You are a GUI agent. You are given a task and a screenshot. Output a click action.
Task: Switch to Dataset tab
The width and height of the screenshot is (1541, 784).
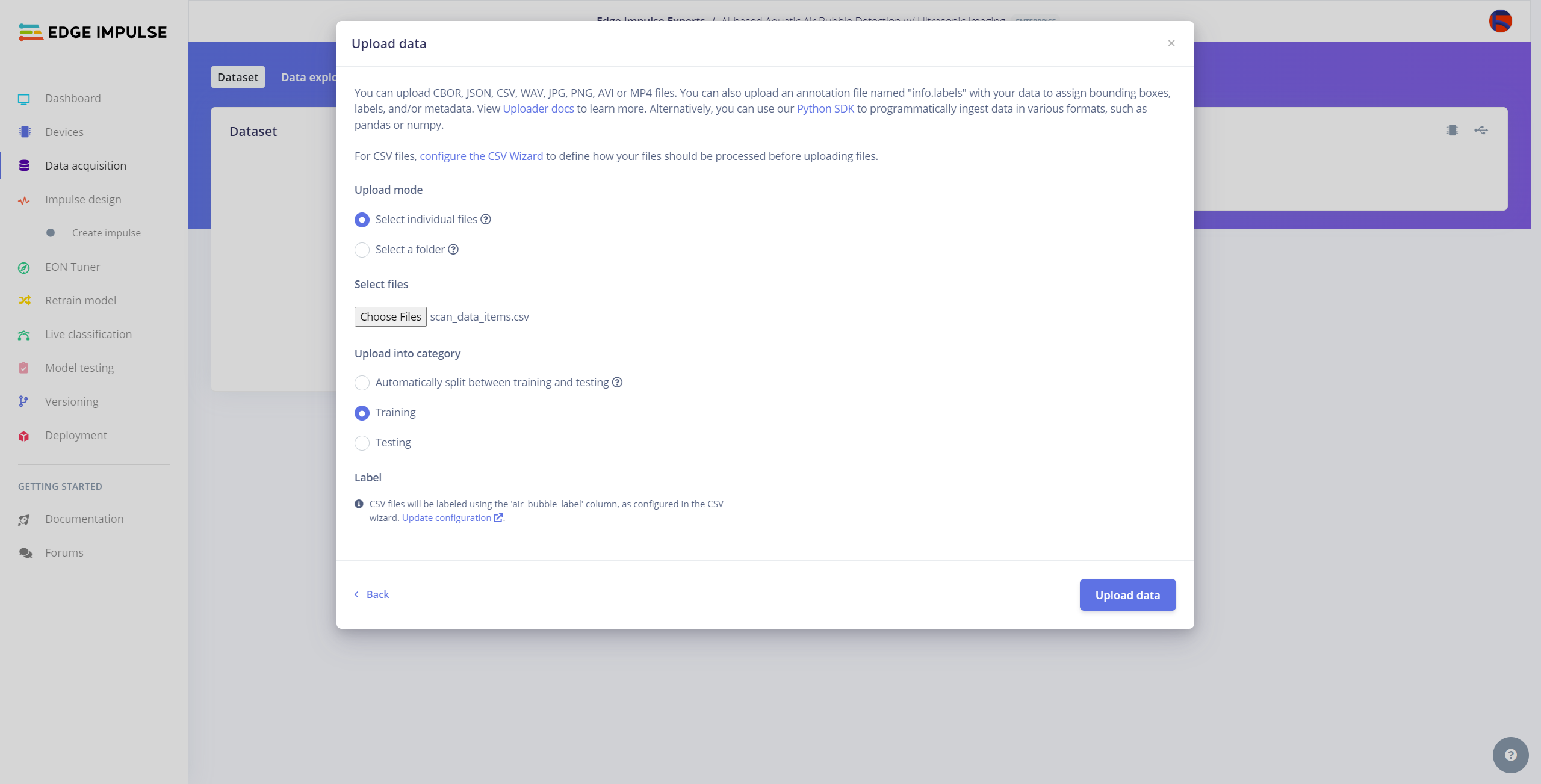pyautogui.click(x=237, y=77)
